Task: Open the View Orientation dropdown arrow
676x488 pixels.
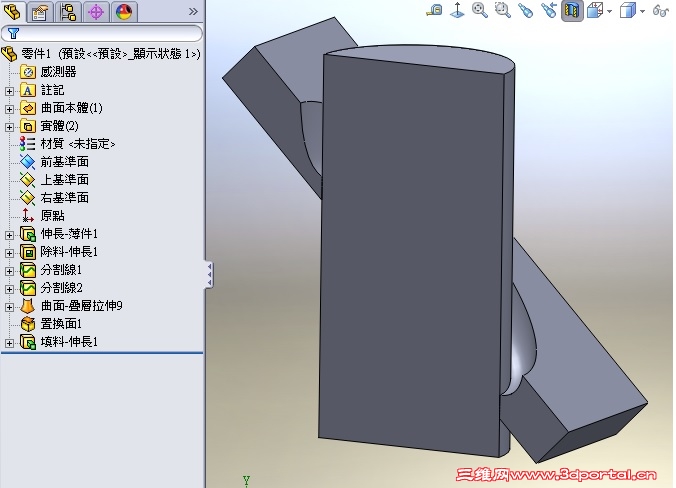Action: (x=609, y=12)
